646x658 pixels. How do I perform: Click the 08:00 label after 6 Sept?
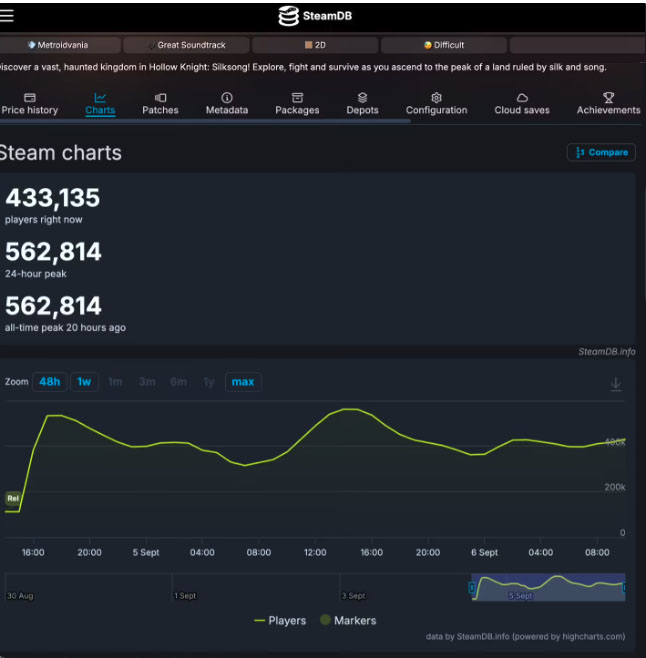point(597,552)
